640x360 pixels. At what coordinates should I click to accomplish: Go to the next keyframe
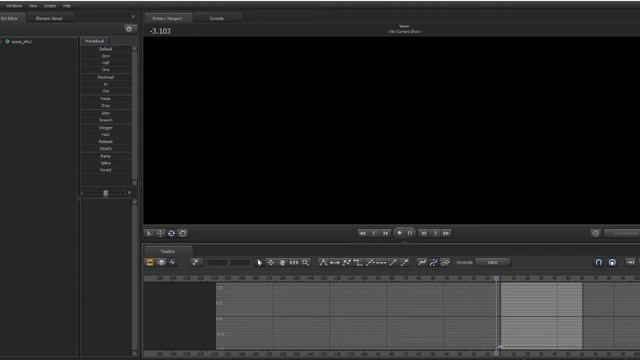coord(424,233)
